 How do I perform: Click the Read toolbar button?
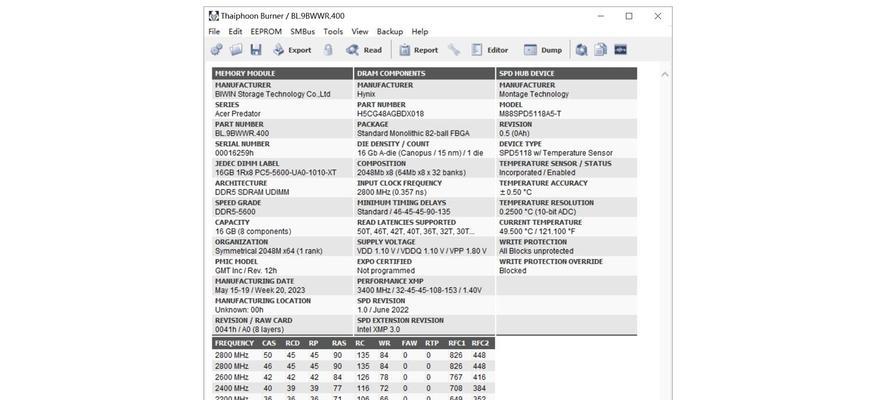(364, 50)
